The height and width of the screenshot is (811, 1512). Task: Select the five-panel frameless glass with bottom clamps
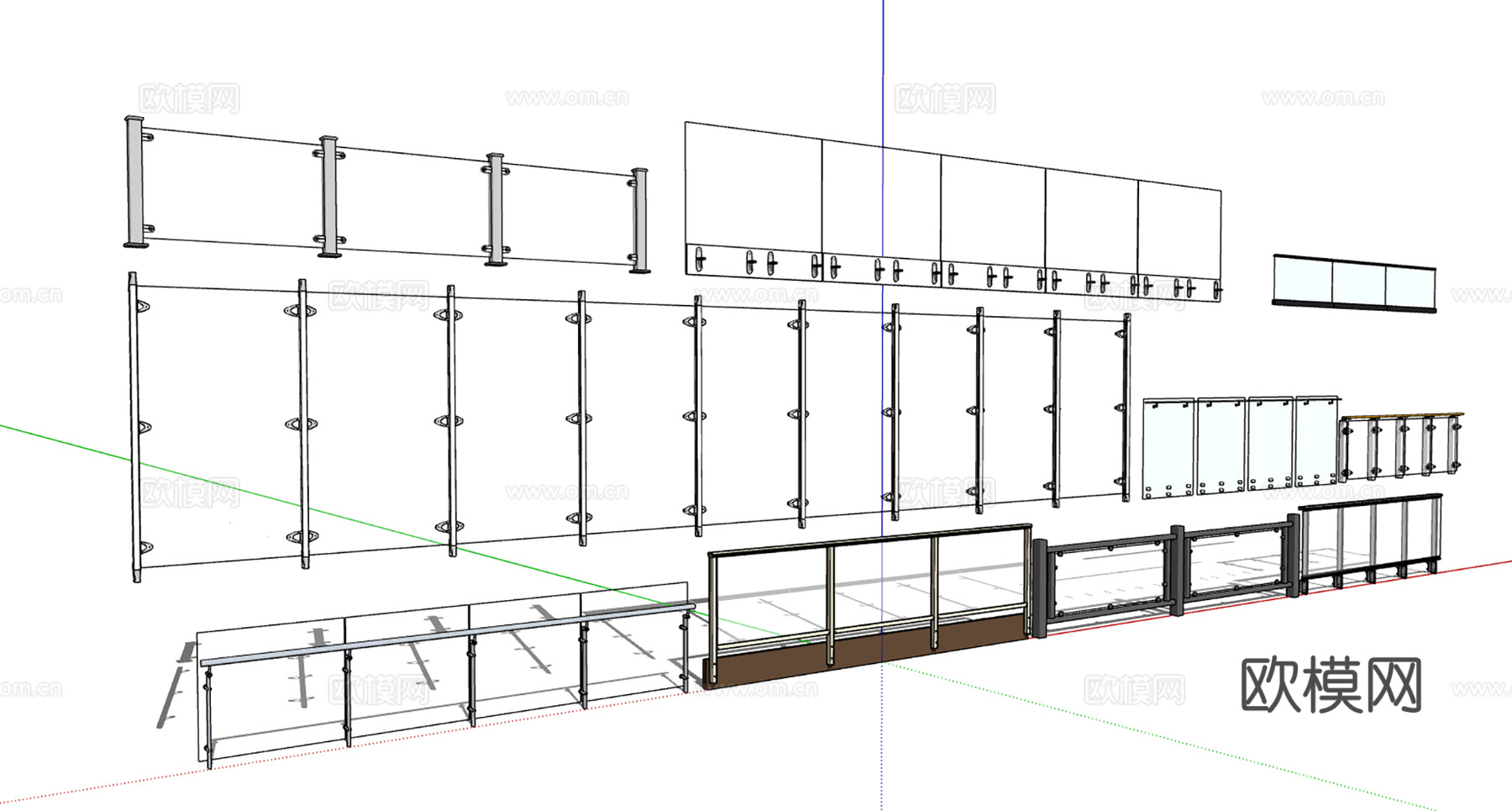953,212
